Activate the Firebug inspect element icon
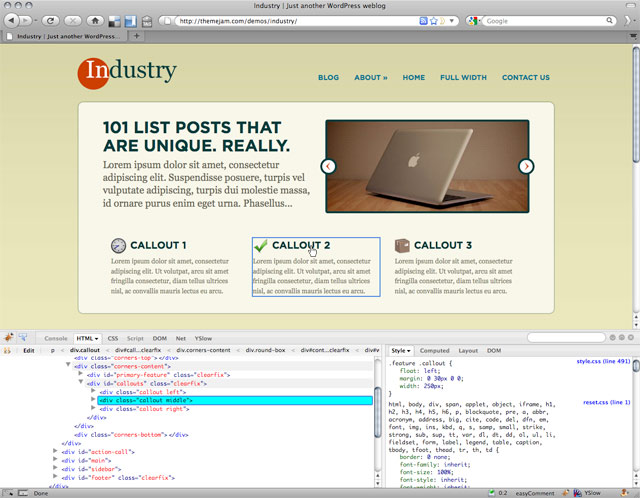Screen dimensions: 640x498 pos(23,338)
